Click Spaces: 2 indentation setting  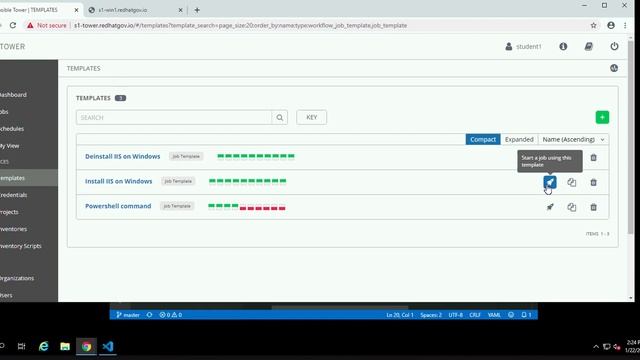pyautogui.click(x=431, y=315)
